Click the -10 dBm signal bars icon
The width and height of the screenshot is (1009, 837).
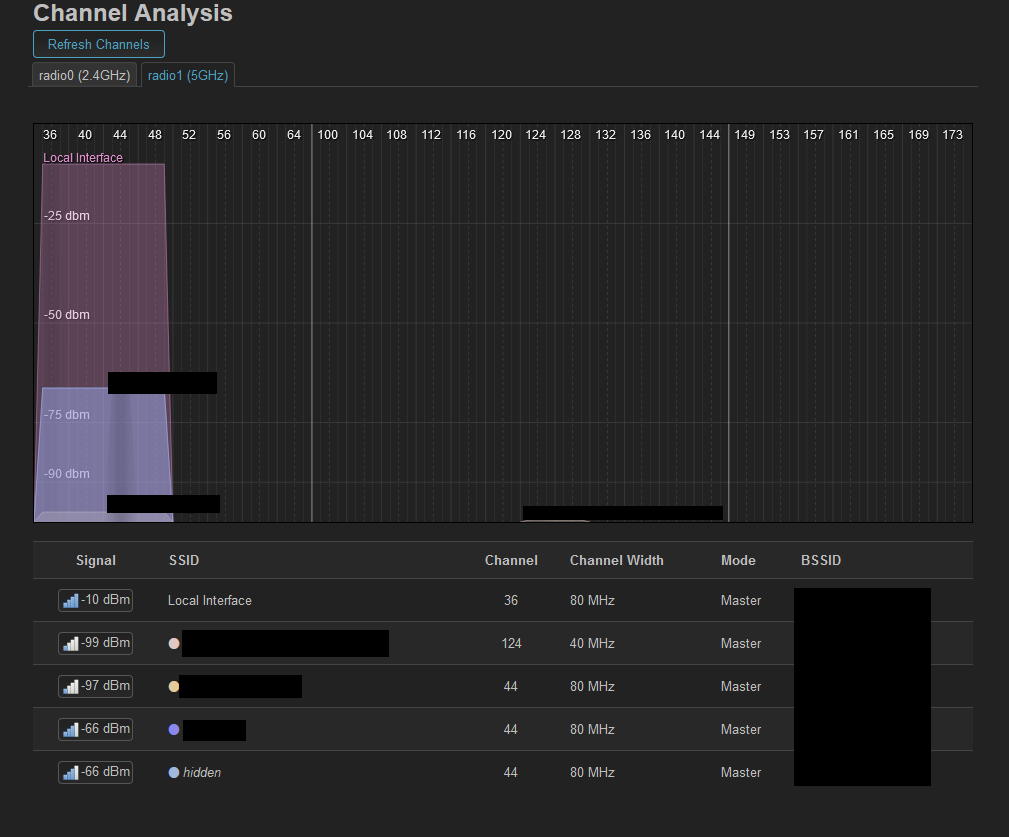70,601
